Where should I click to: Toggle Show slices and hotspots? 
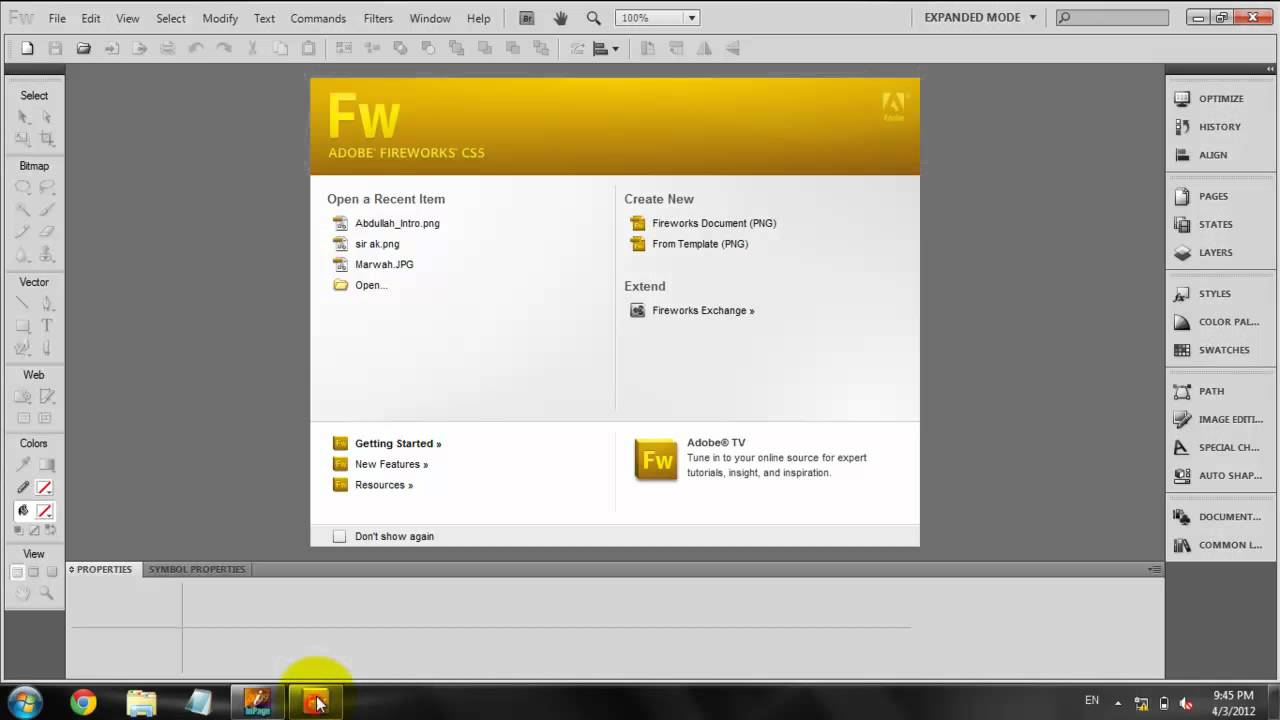46,419
